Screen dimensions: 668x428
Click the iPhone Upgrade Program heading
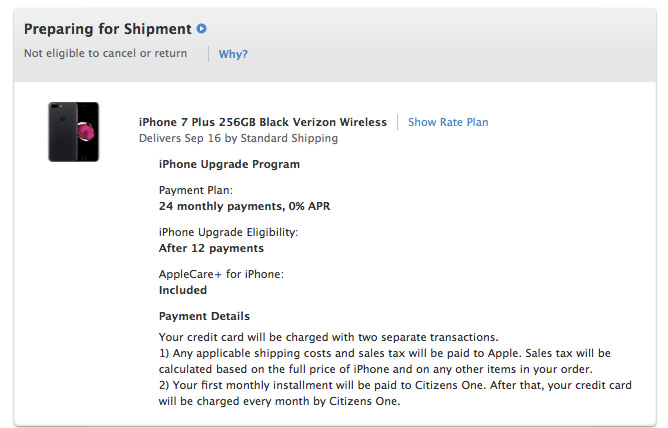pos(229,164)
